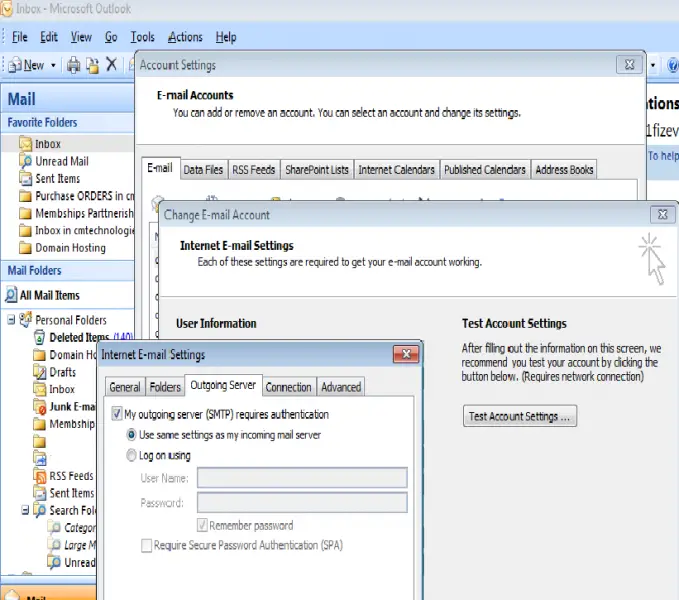679x600 pixels.
Task: Click the Membship folder icon in Mail Folders
Action: [39, 424]
